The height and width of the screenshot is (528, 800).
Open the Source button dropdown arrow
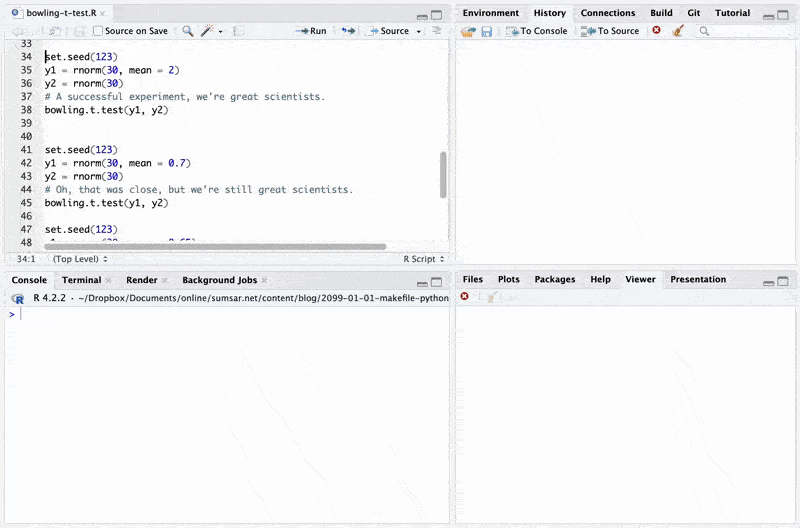pyautogui.click(x=418, y=32)
